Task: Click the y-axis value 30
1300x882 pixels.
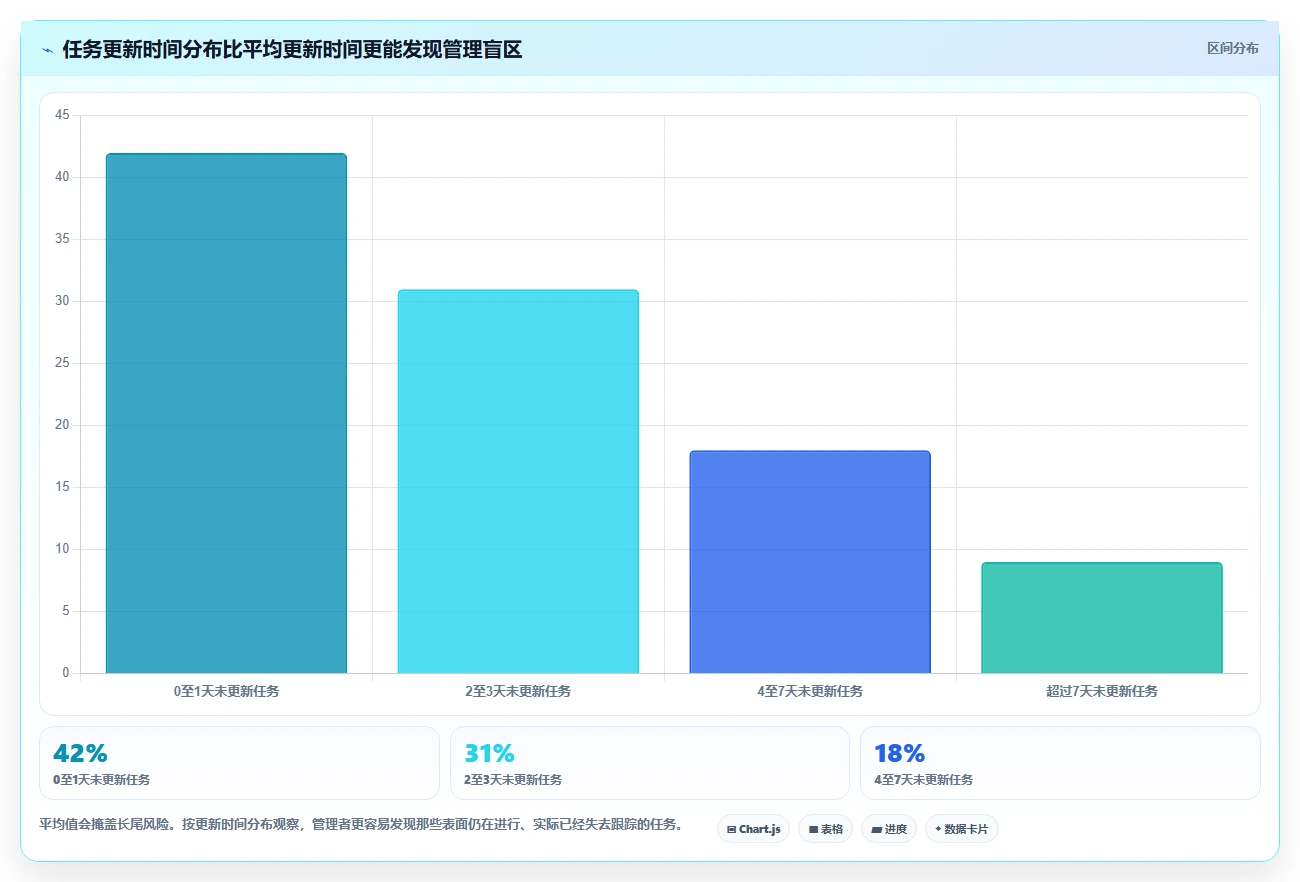Action: coord(62,301)
